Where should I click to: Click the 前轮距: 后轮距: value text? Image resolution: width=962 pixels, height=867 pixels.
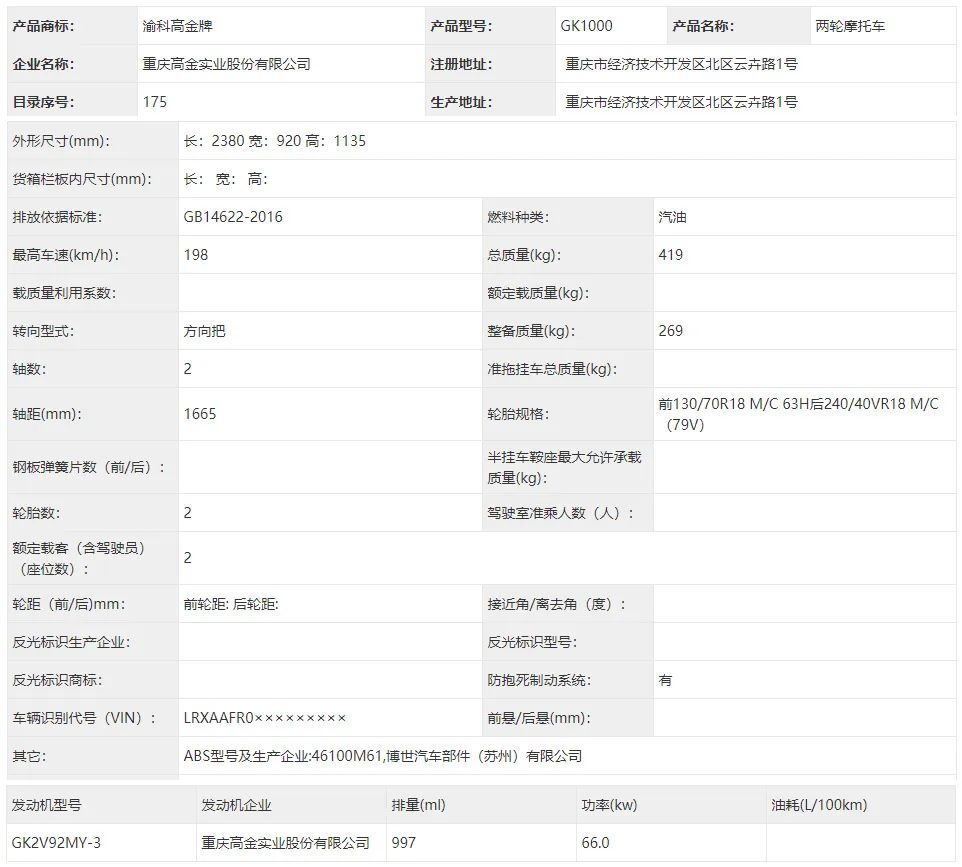point(231,604)
